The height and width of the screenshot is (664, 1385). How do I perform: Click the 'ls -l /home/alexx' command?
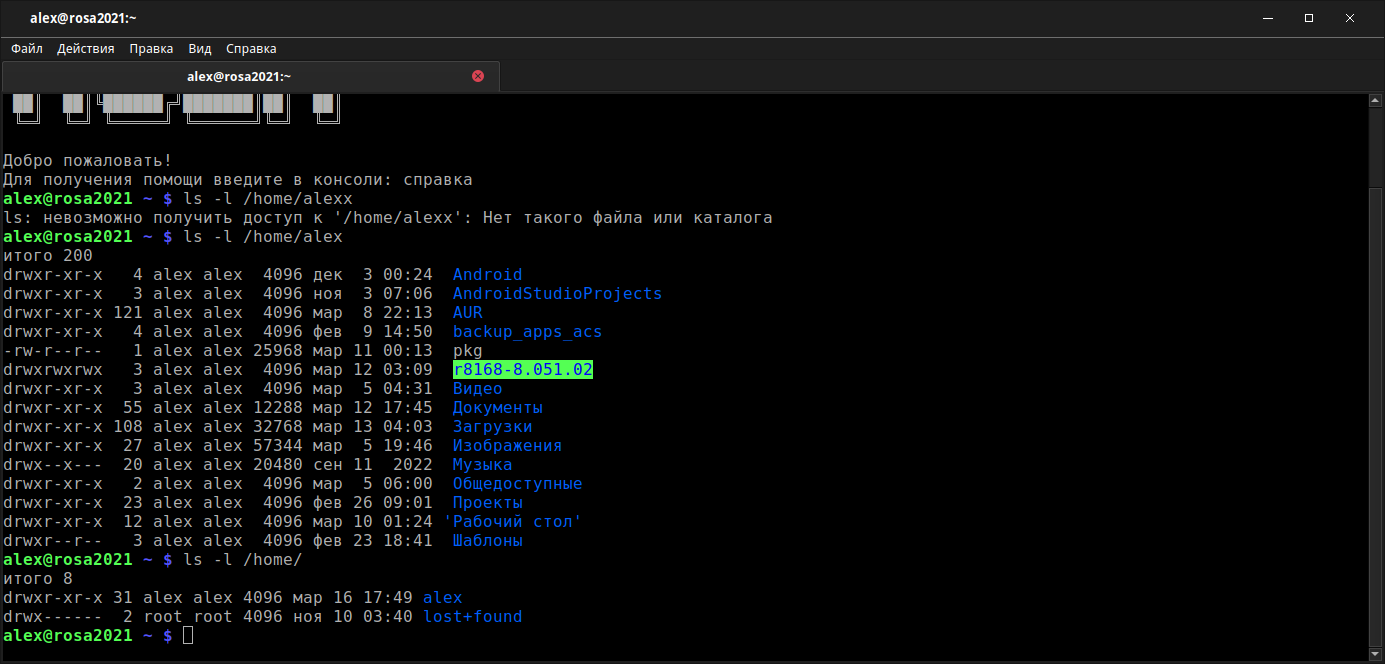[268, 198]
